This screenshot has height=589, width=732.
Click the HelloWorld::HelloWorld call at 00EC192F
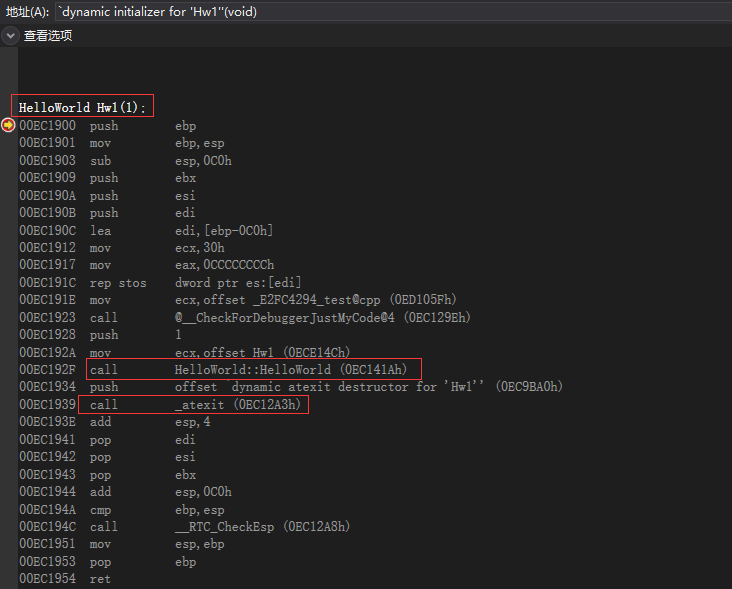tap(213, 370)
